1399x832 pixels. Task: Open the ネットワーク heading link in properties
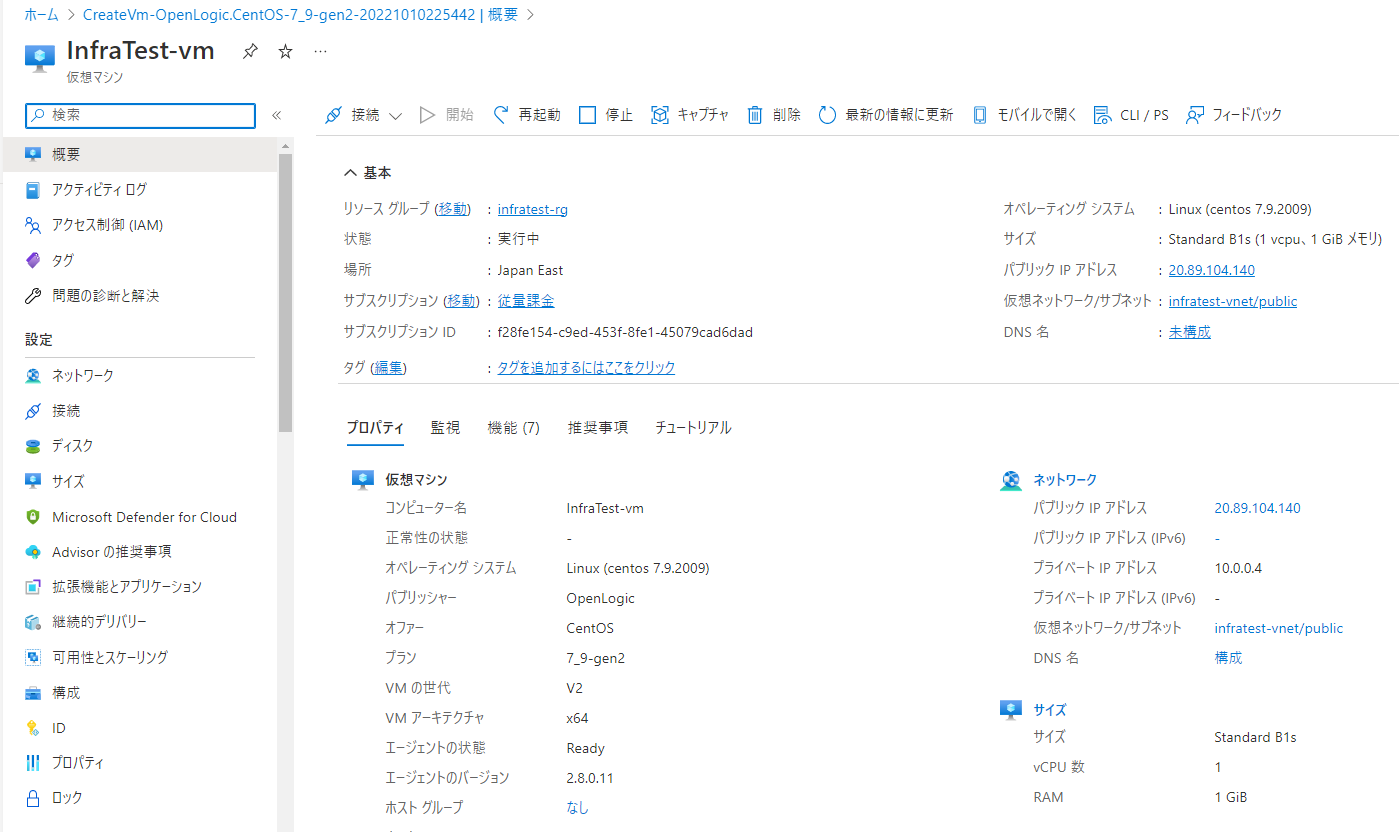(1065, 480)
